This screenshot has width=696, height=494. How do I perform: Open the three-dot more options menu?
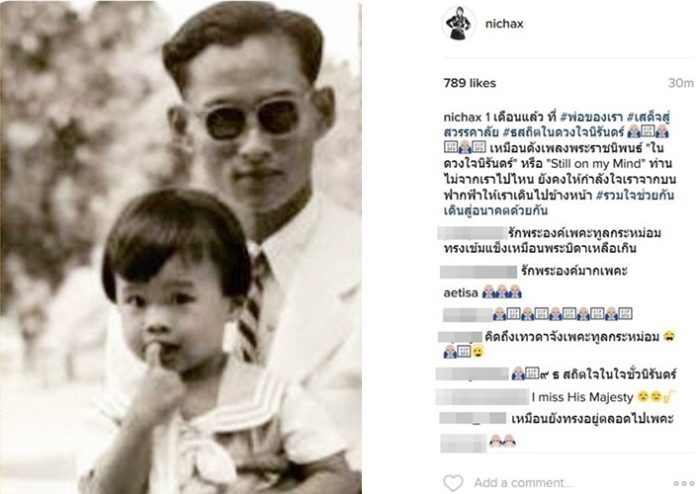684,483
